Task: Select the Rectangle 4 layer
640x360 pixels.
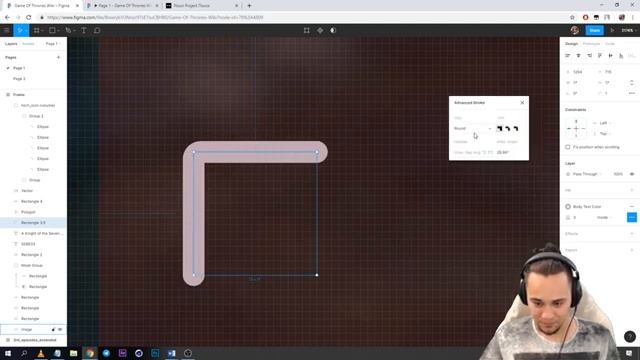Action: (33, 201)
